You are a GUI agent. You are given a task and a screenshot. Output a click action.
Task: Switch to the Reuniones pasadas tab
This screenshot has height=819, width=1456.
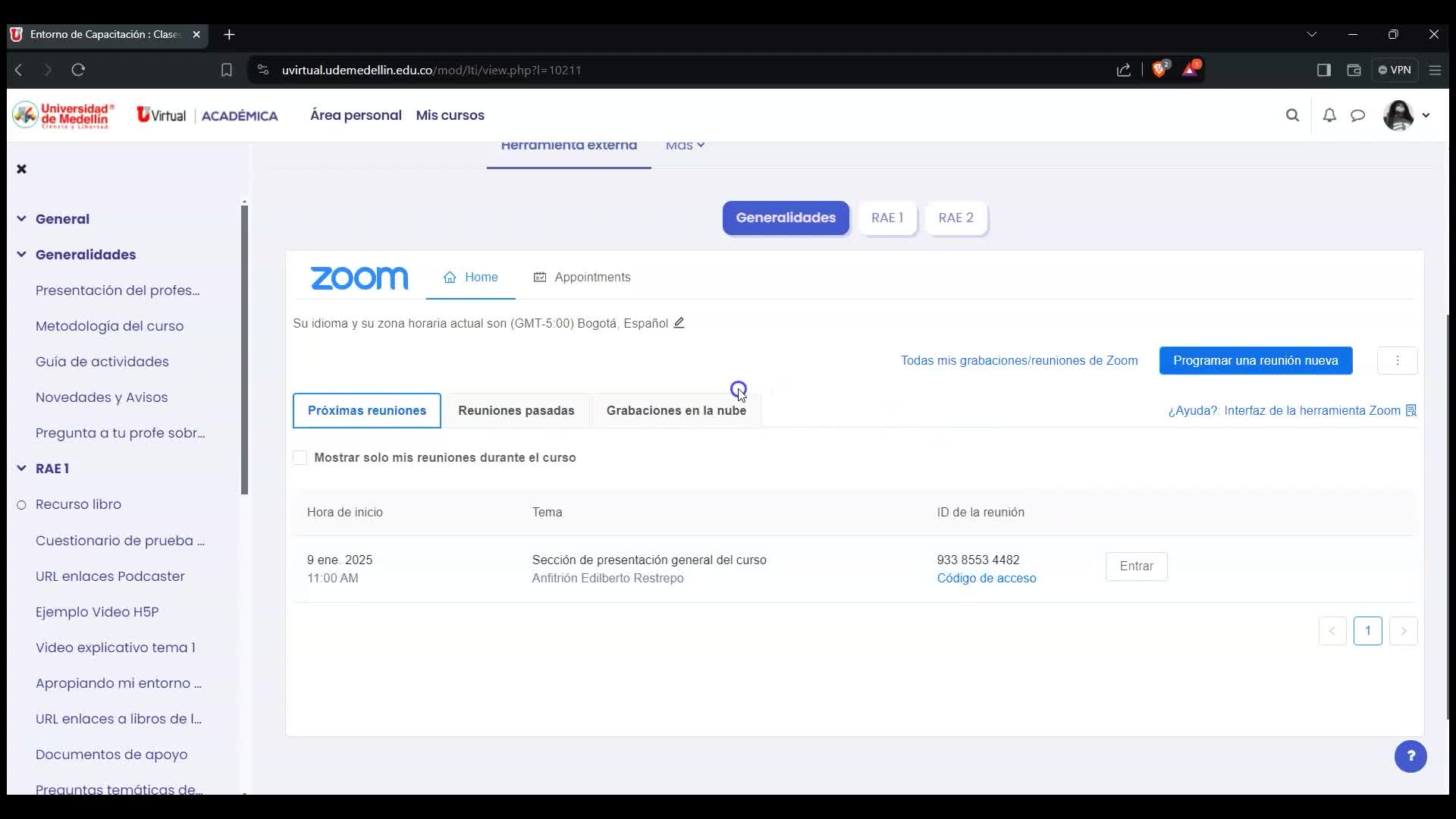(x=516, y=410)
